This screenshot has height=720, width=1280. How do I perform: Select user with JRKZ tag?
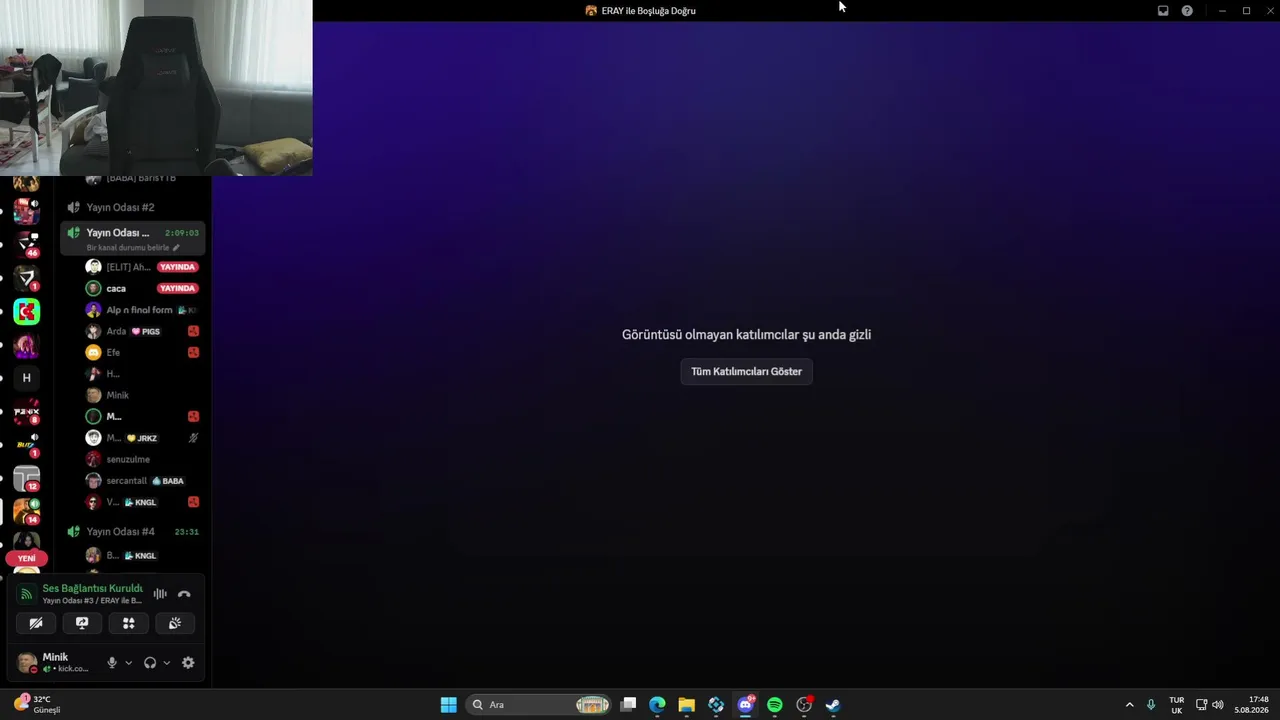[x=142, y=438]
